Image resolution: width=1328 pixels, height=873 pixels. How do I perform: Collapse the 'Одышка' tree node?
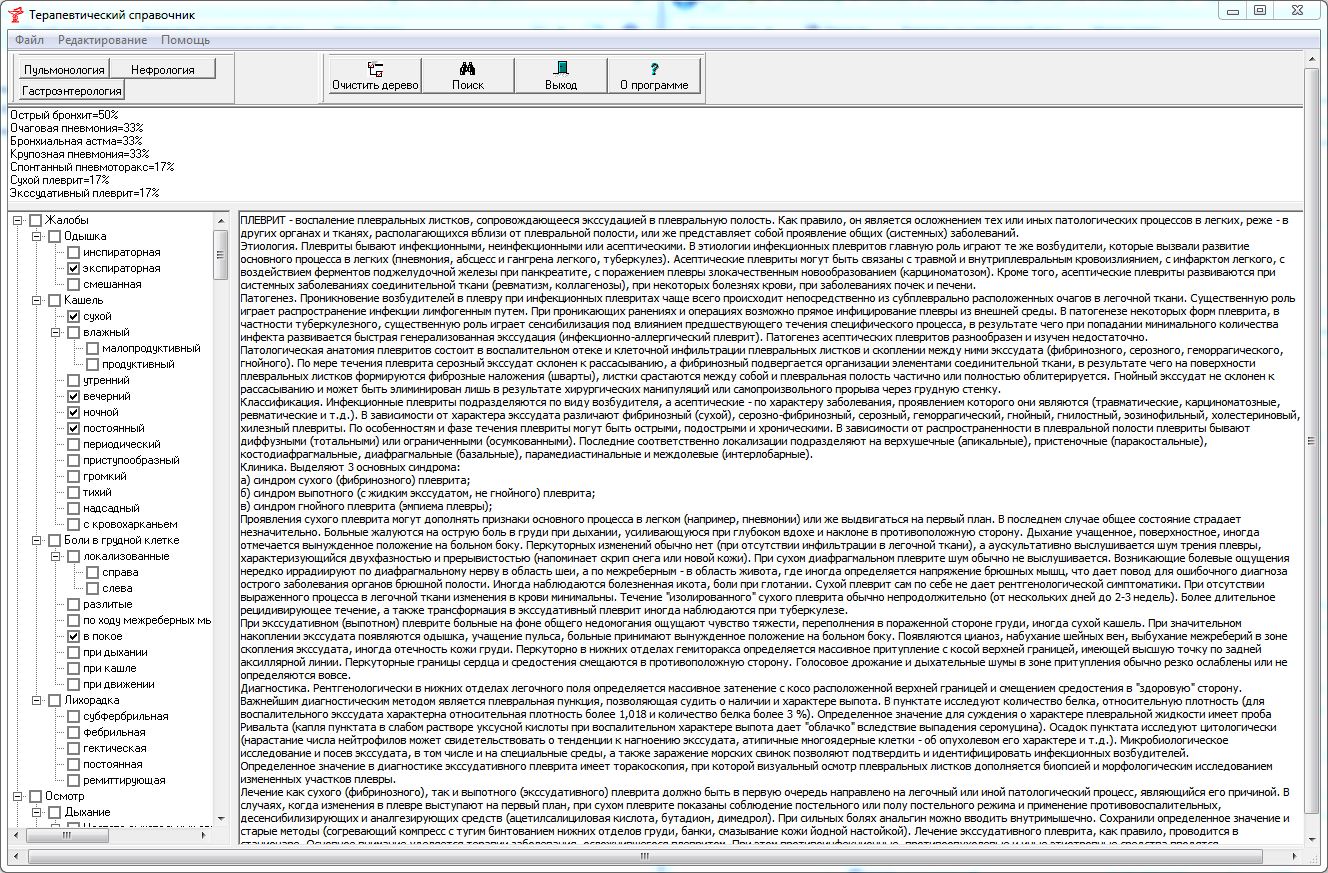(x=37, y=236)
